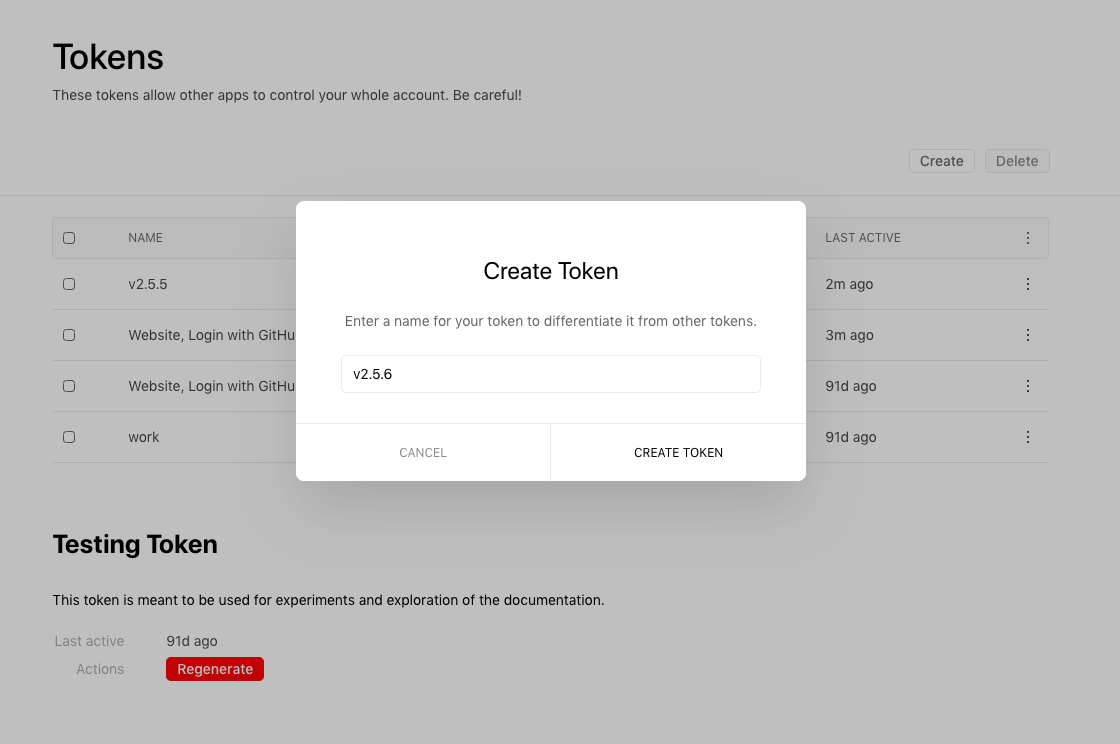
Task: Focus the token name field containing v2.5.6
Action: tap(550, 374)
